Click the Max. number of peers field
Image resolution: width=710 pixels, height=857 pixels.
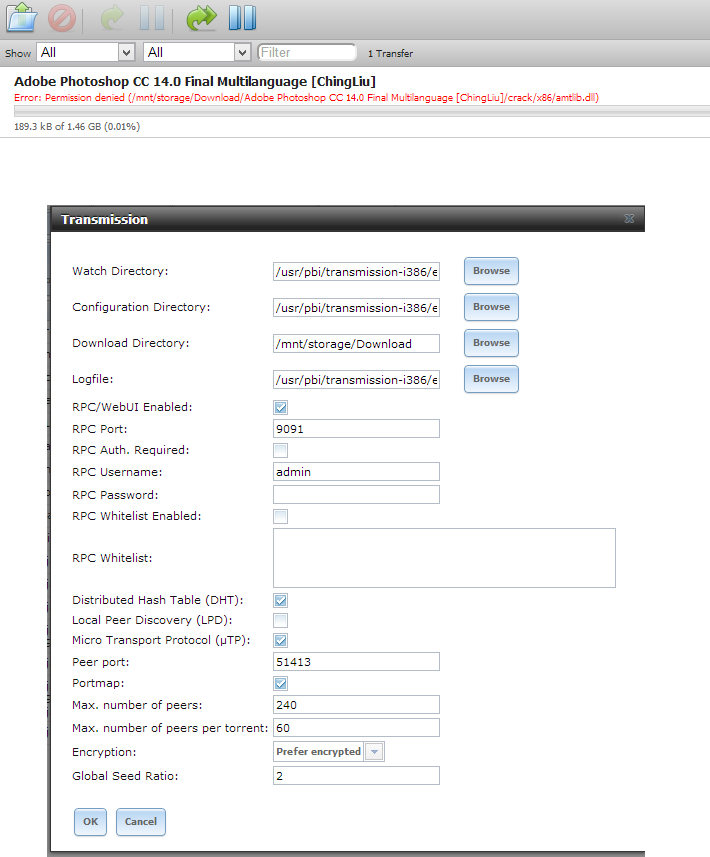point(356,705)
